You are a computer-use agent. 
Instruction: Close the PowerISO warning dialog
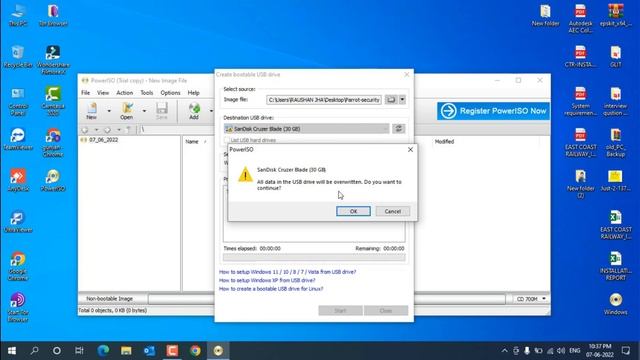(x=410, y=150)
